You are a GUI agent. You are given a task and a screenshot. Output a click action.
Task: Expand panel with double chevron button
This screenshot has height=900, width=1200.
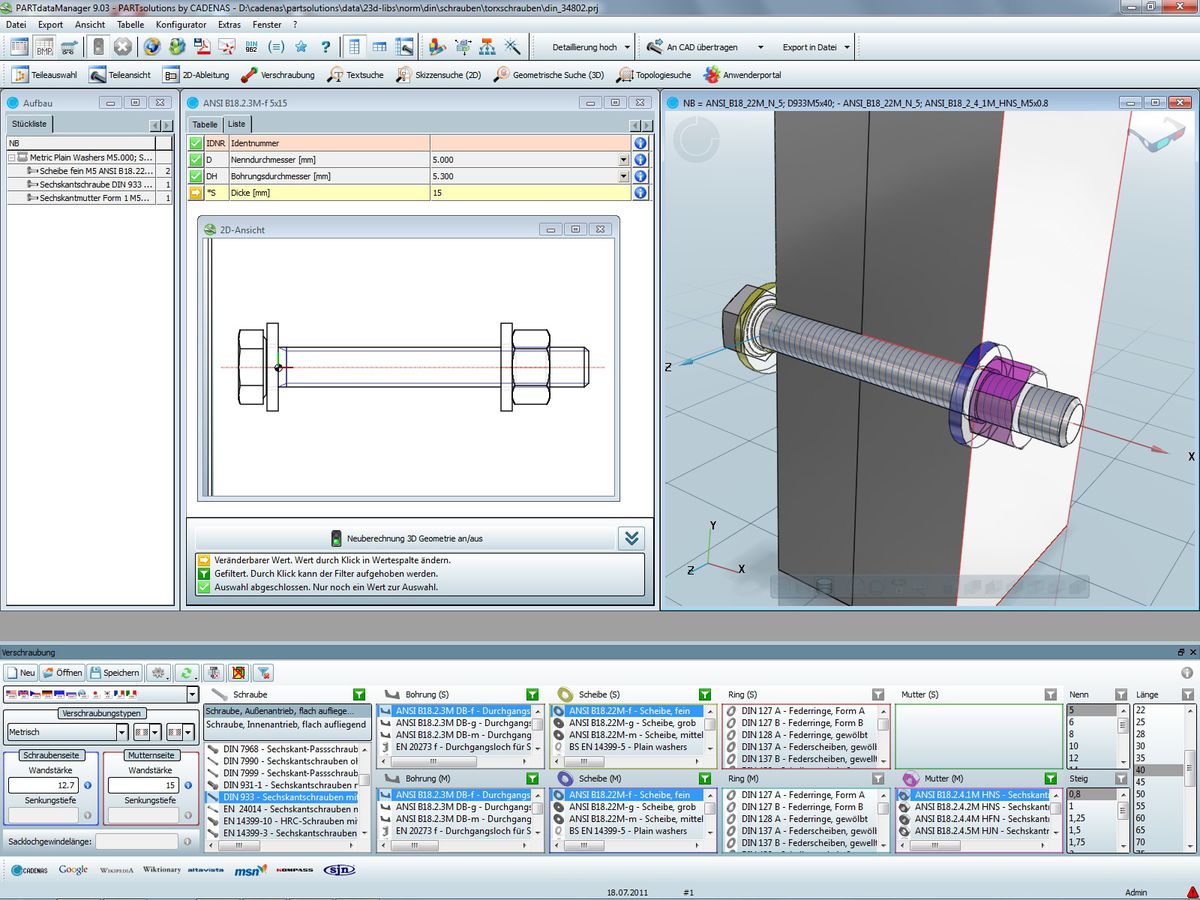click(631, 538)
